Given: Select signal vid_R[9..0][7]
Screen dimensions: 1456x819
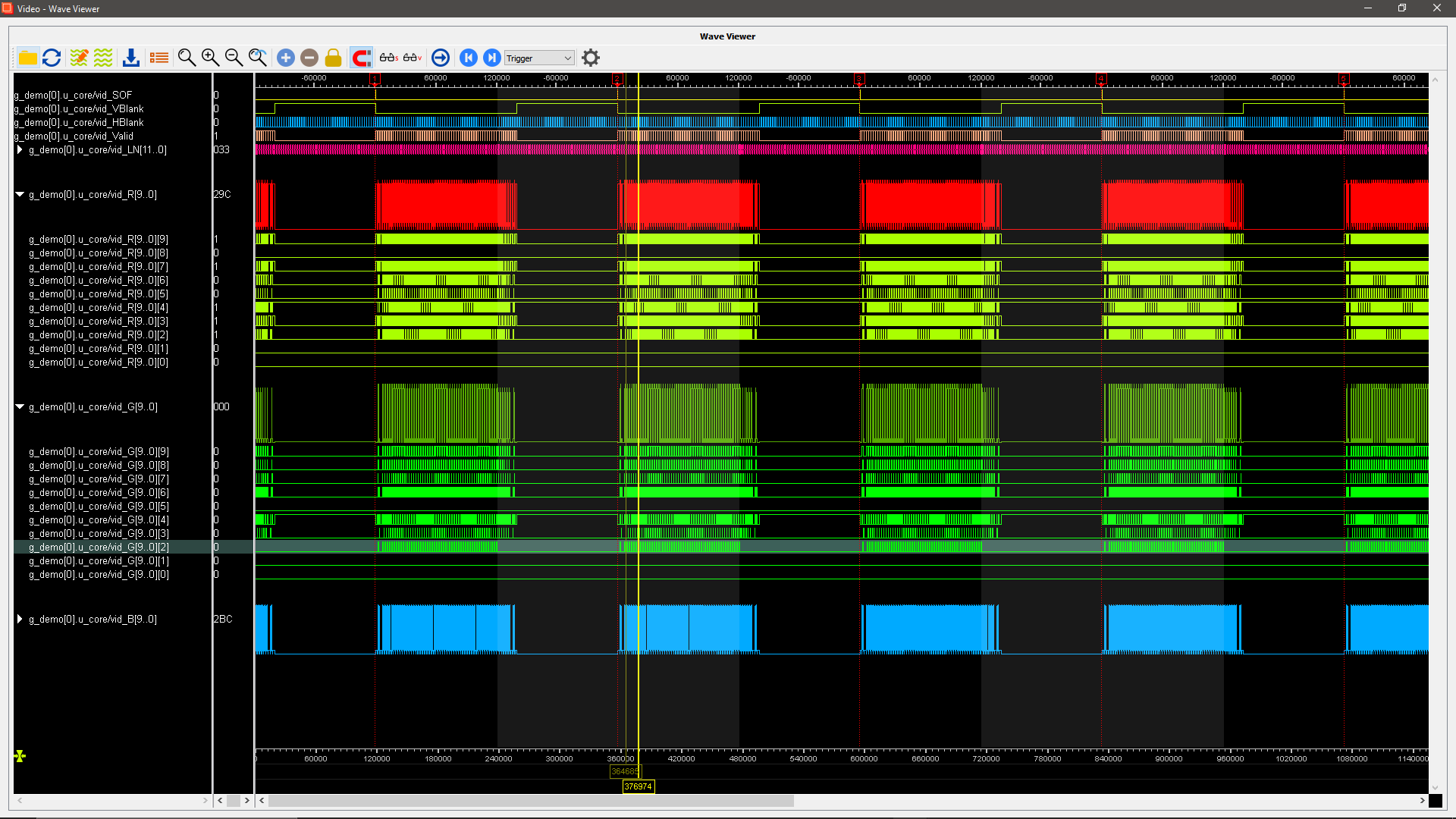Looking at the screenshot, I should point(99,267).
